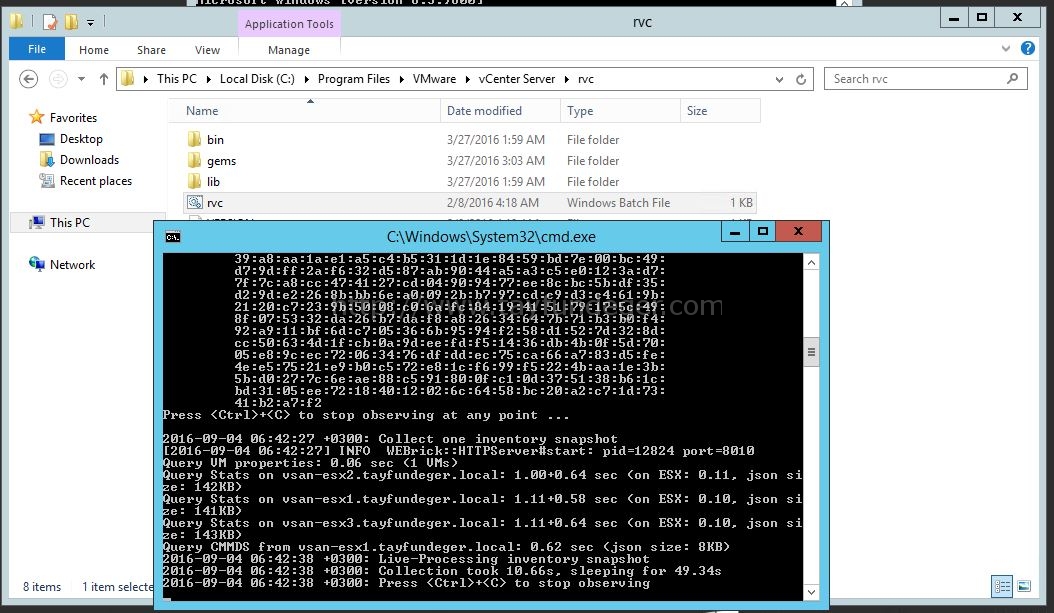
Task: Click the Forward navigation arrow
Action: [58, 79]
